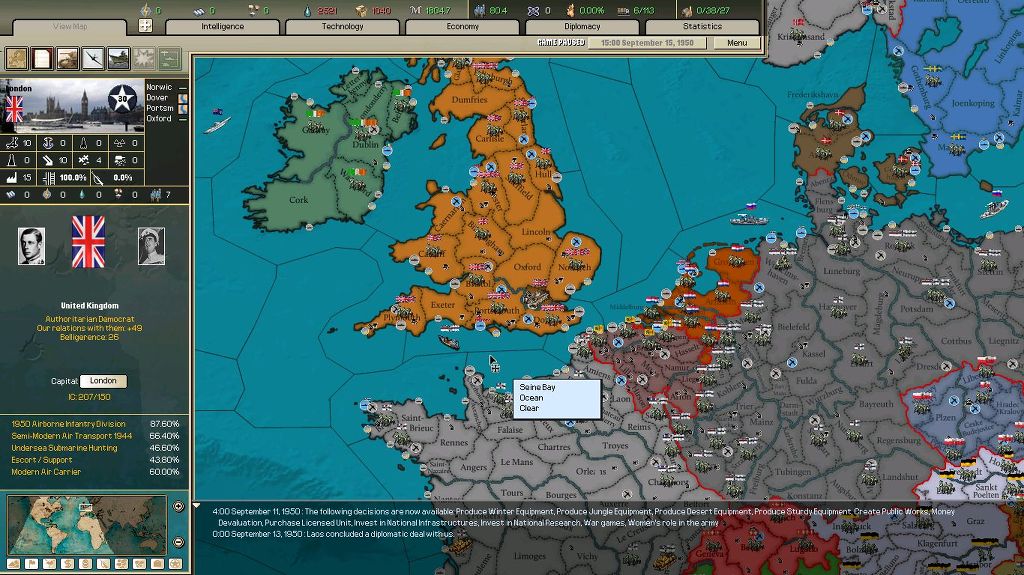1024x575 pixels.
Task: Select the warship near Seine Bay
Action: click(x=449, y=341)
